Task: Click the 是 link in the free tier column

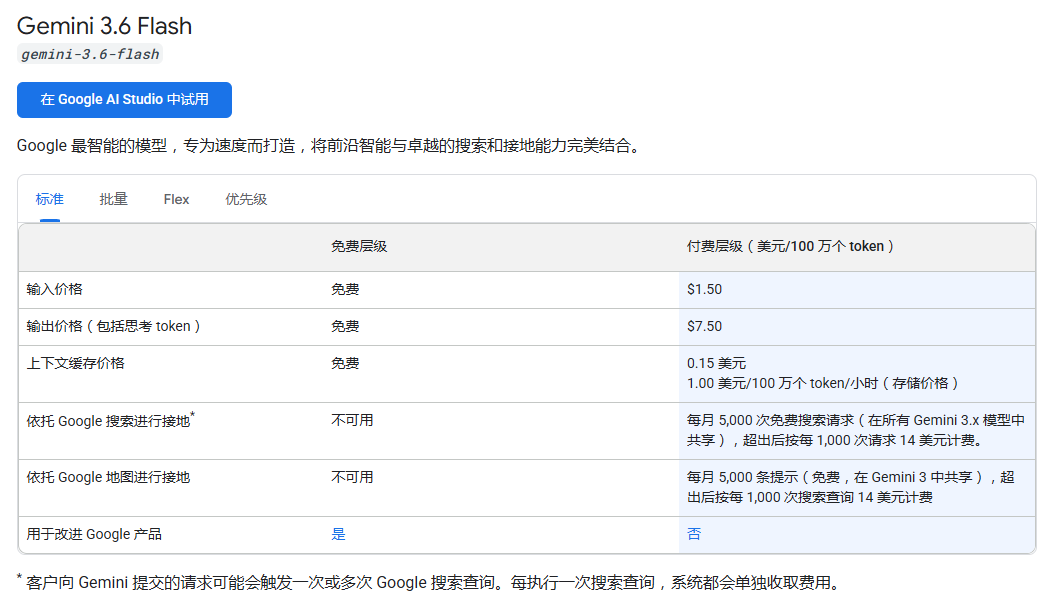Action: (x=338, y=534)
